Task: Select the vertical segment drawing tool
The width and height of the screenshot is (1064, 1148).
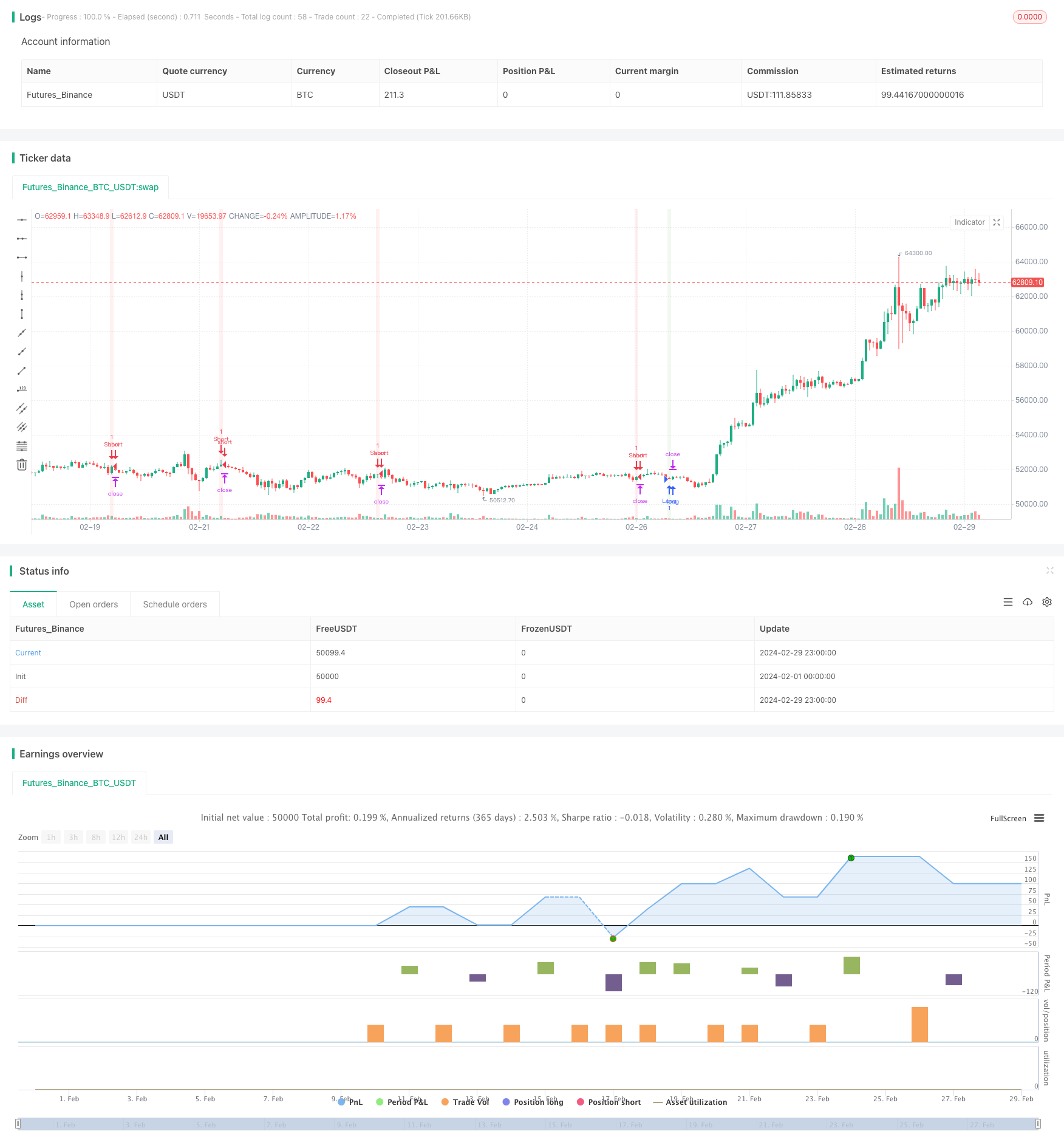Action: click(x=22, y=314)
